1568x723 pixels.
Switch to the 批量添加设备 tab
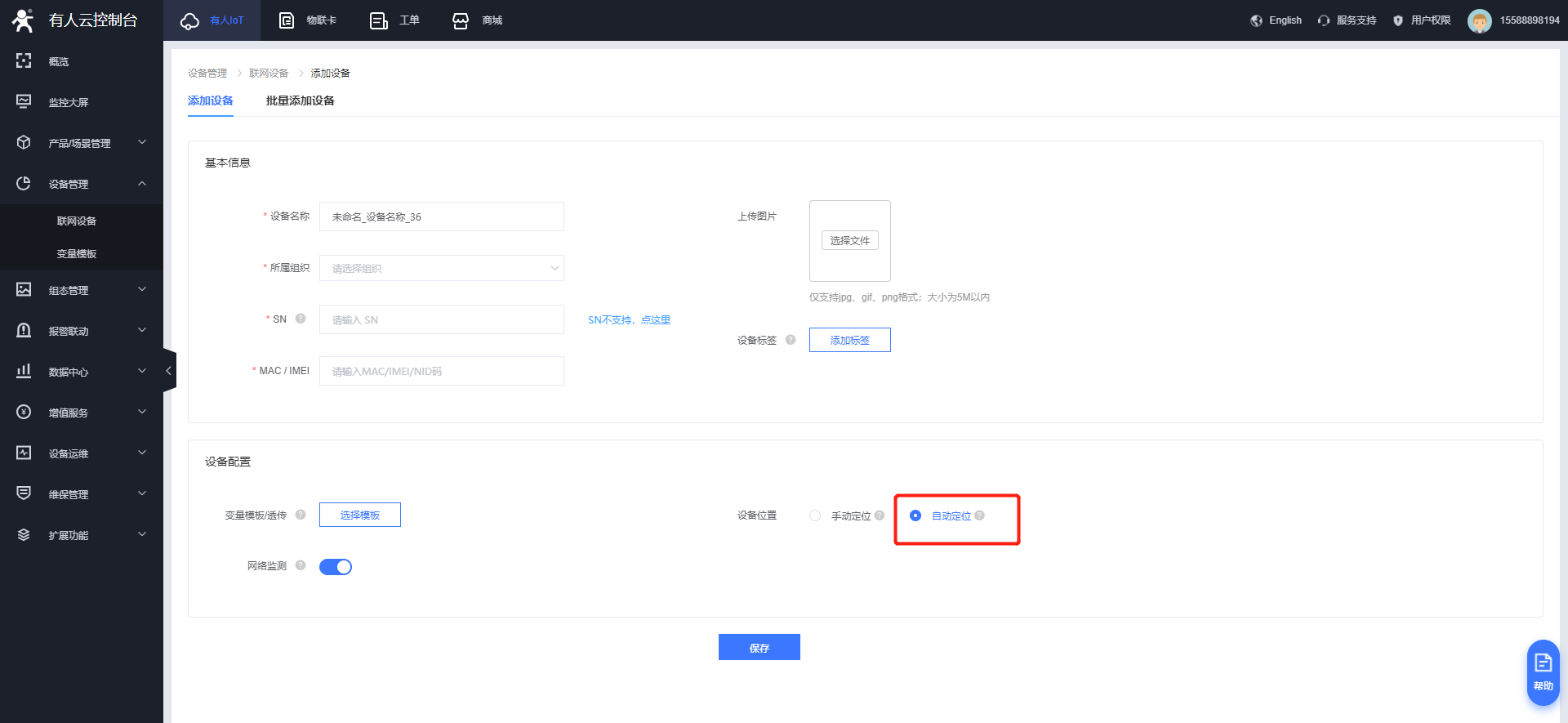coord(300,100)
